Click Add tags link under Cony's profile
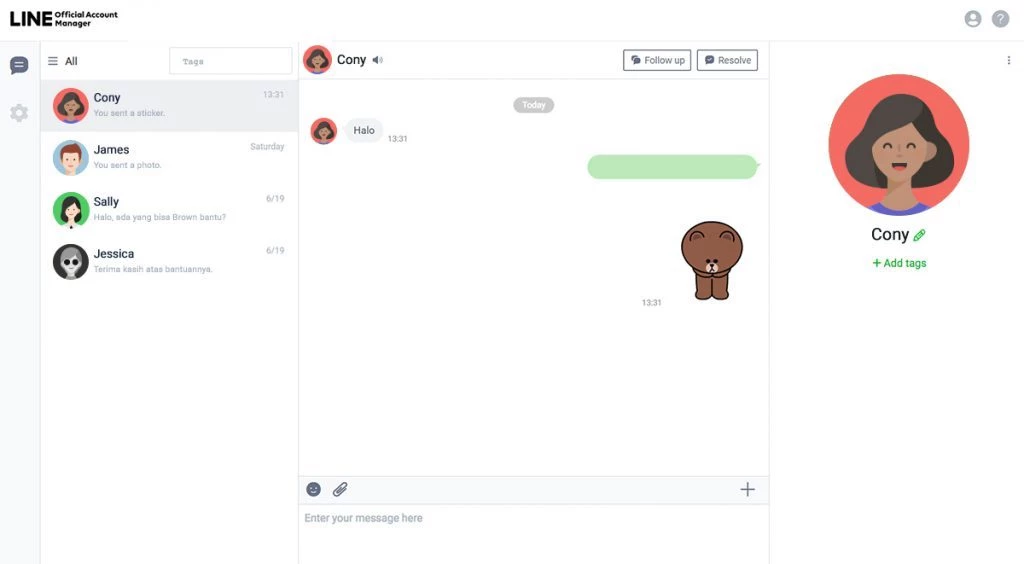1024x564 pixels. [x=899, y=263]
